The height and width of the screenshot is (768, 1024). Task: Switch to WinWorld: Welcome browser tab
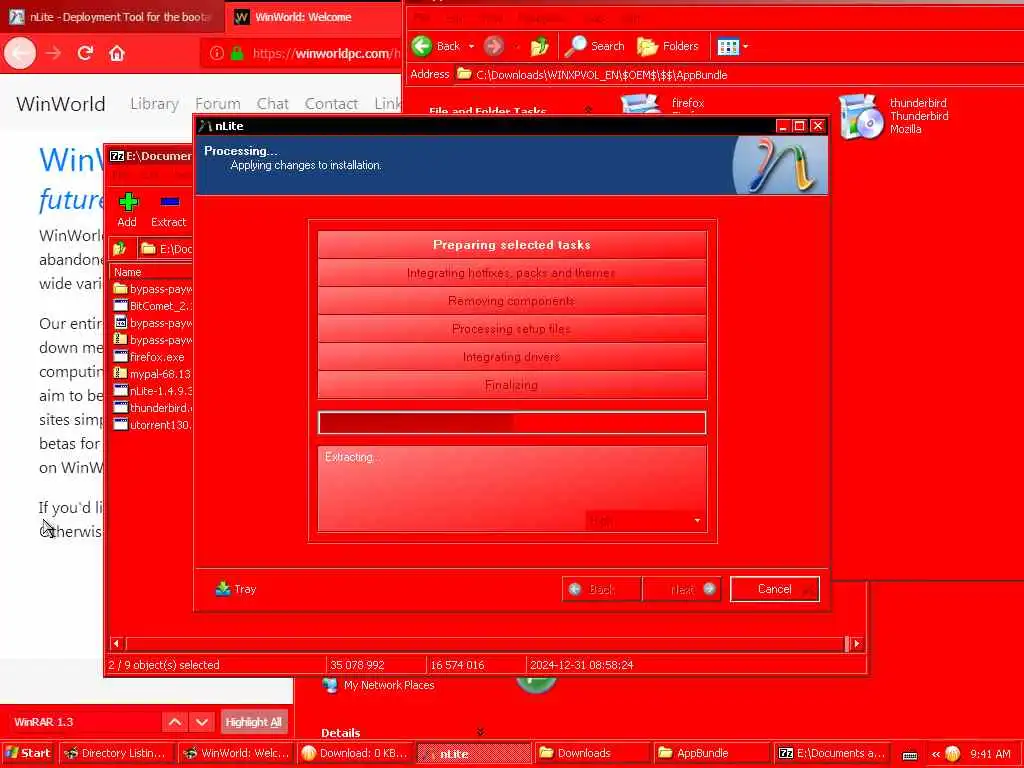(313, 17)
